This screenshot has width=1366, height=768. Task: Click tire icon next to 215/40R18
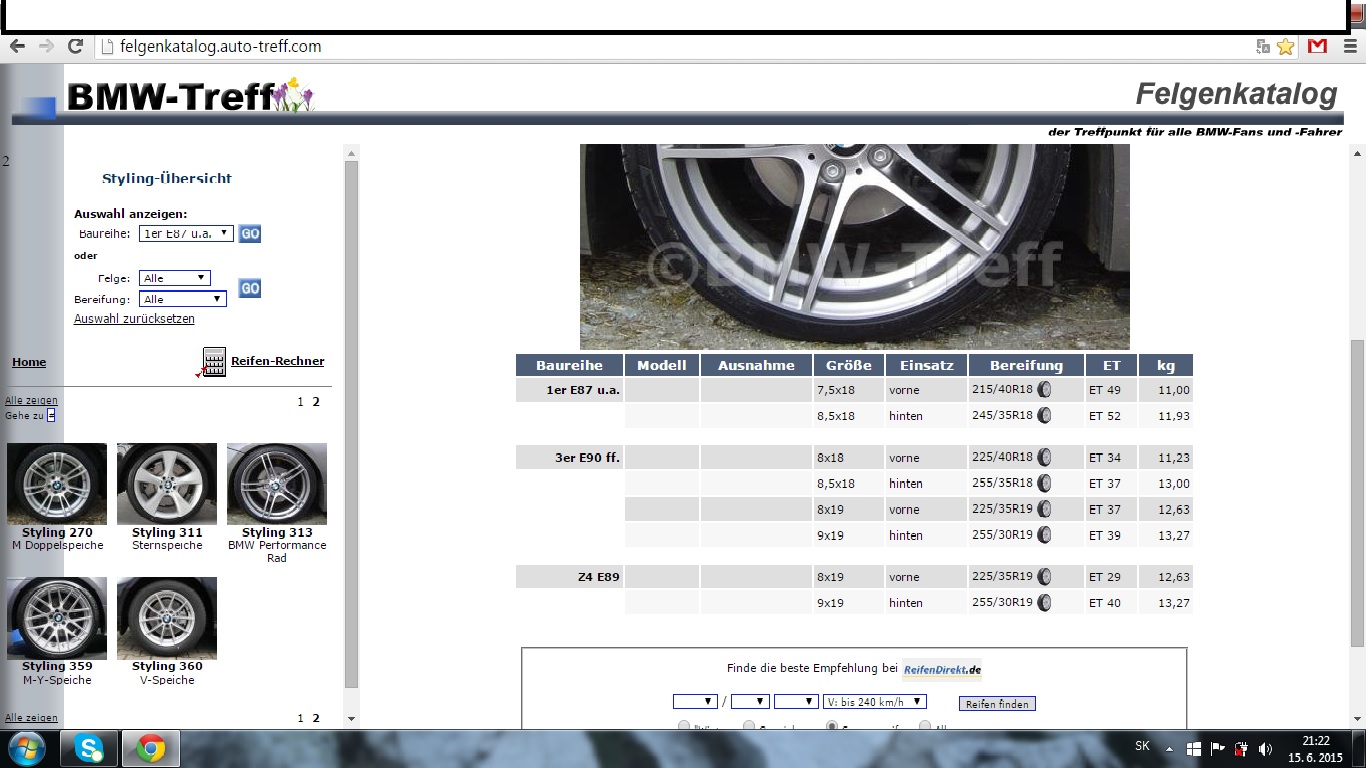[1044, 390]
